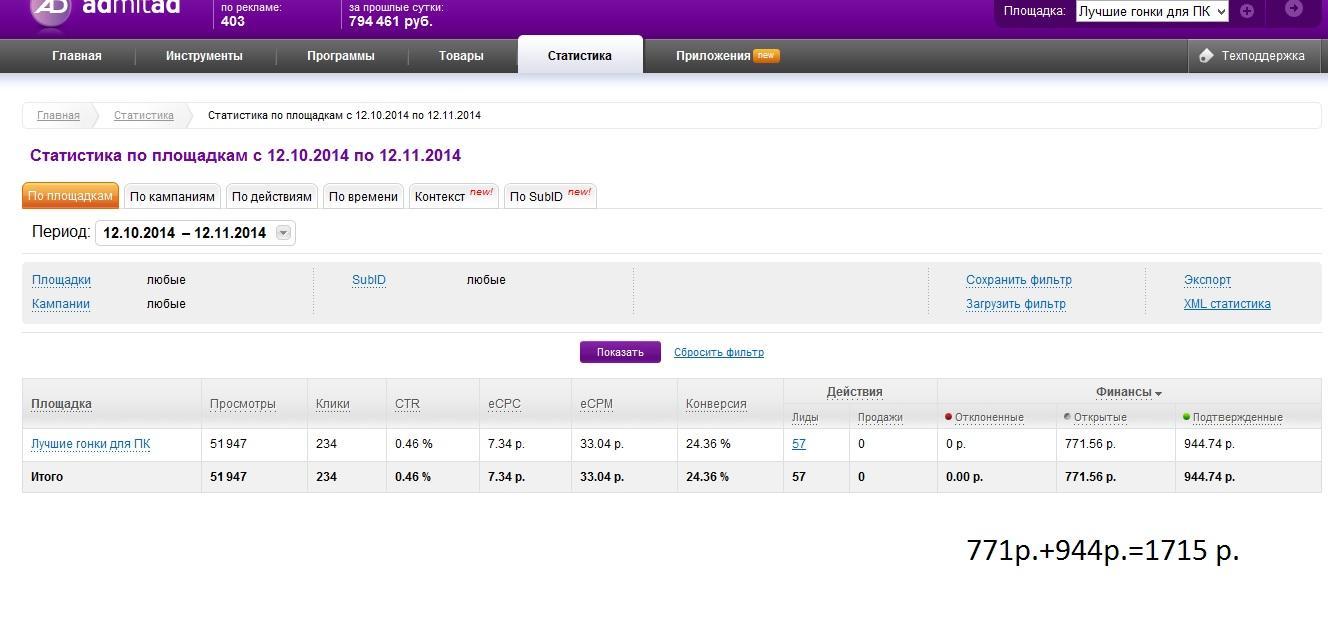The height and width of the screenshot is (637, 1328).
Task: Sort by the Площадка column header
Action: click(x=61, y=404)
